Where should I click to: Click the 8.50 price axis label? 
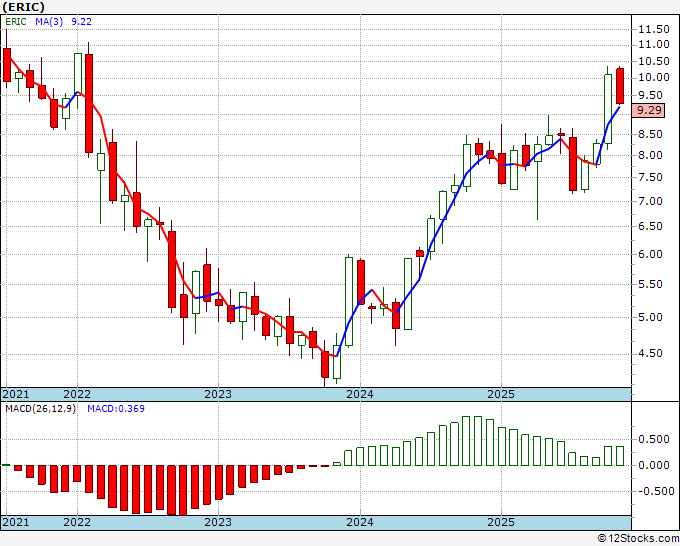[651, 134]
